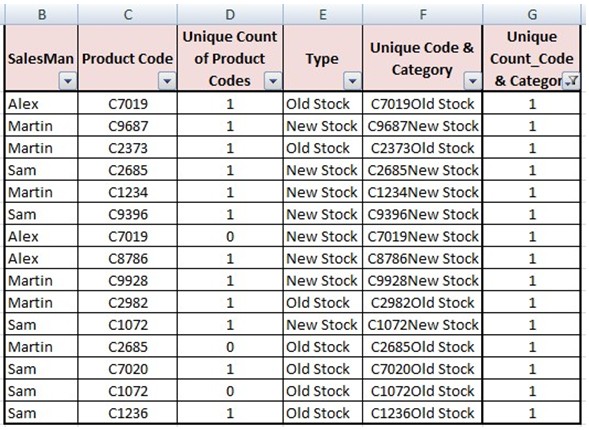Open the Type column filter arrow
This screenshot has height=430, width=589.
[x=352, y=81]
